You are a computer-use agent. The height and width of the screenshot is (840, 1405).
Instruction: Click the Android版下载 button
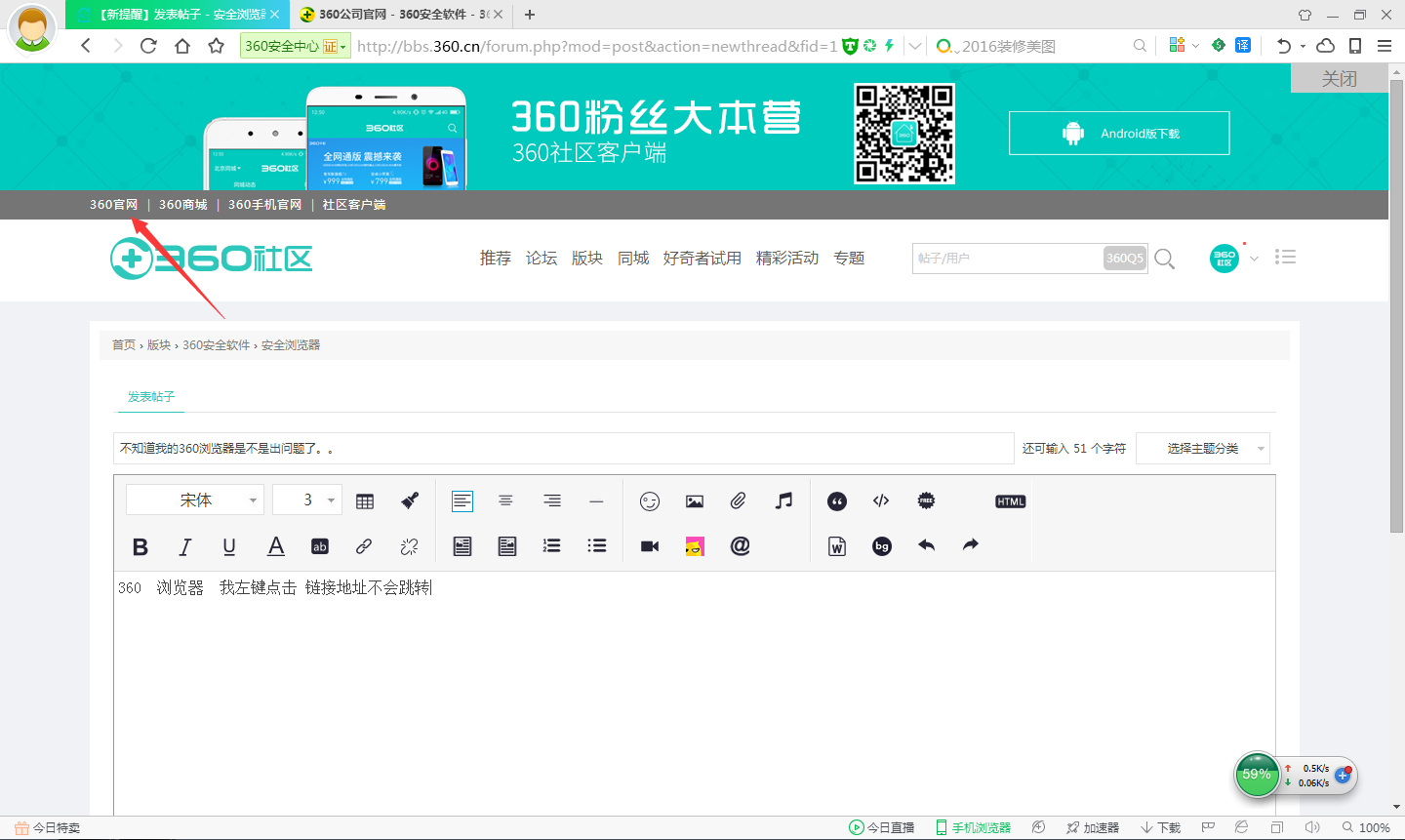pos(1119,134)
